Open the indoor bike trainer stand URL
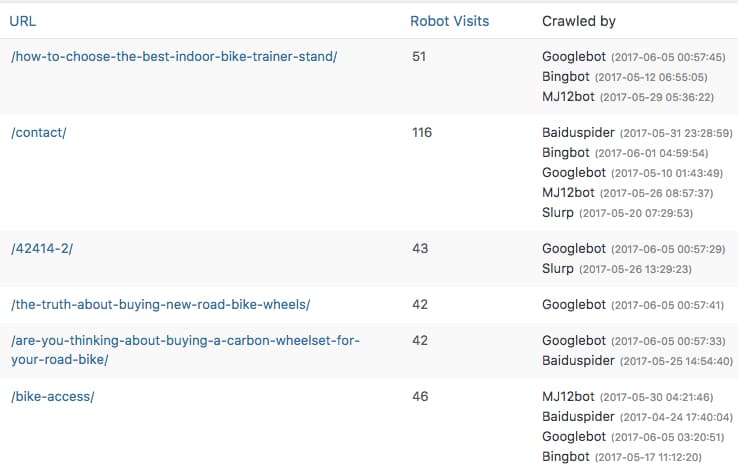Screen dimensions: 738x464 (x=174, y=56)
